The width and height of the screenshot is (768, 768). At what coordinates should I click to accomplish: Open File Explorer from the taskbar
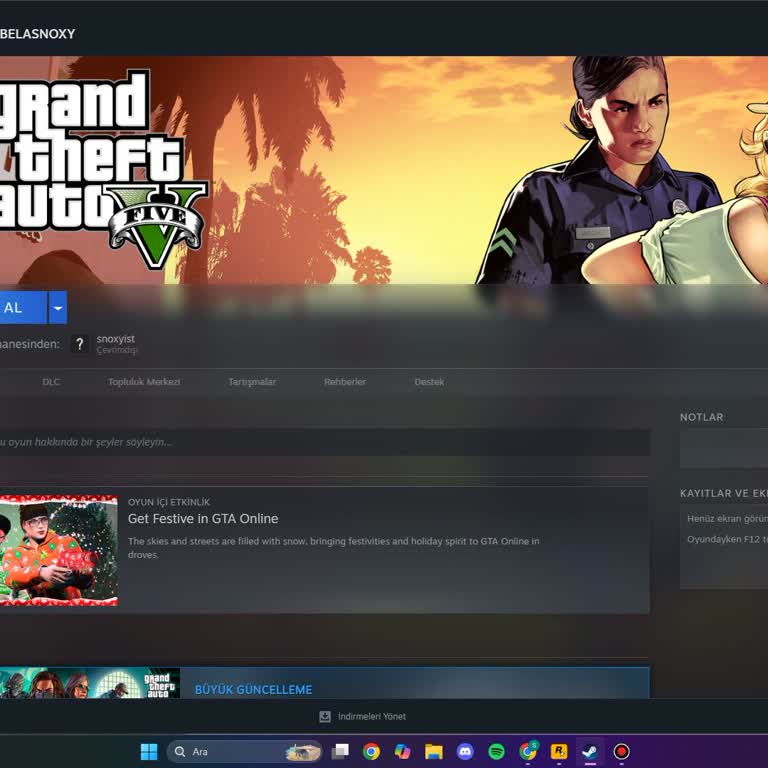point(434,751)
